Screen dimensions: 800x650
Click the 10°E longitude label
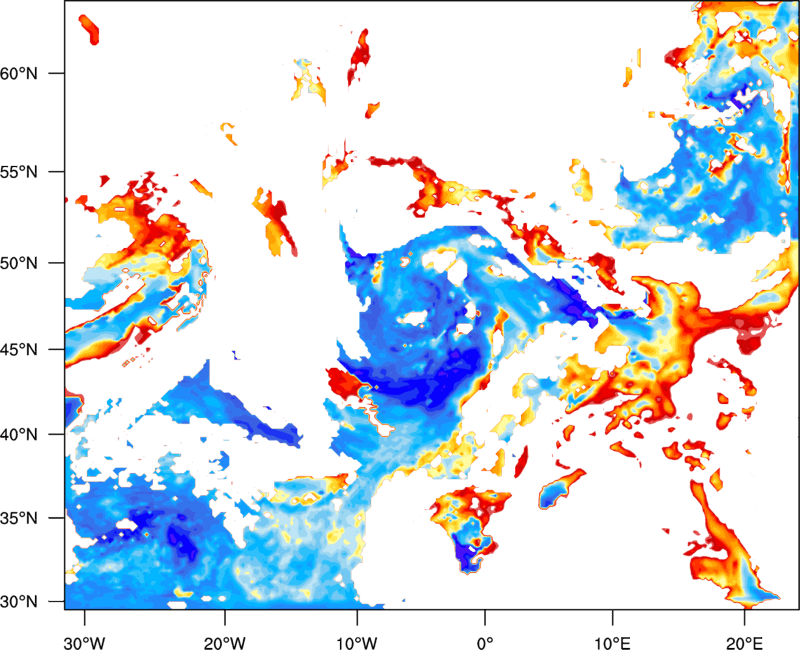point(612,643)
